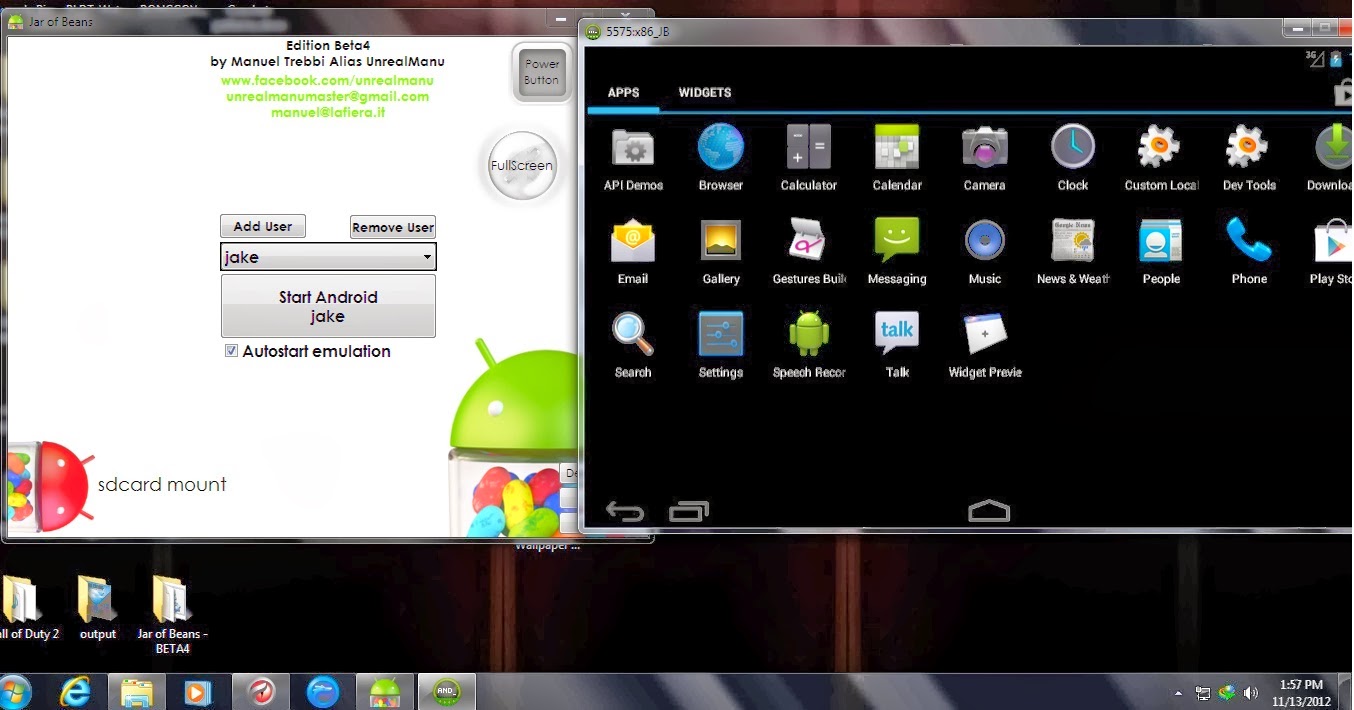Click the Windows Start button
The width and height of the screenshot is (1354, 710).
[x=14, y=691]
